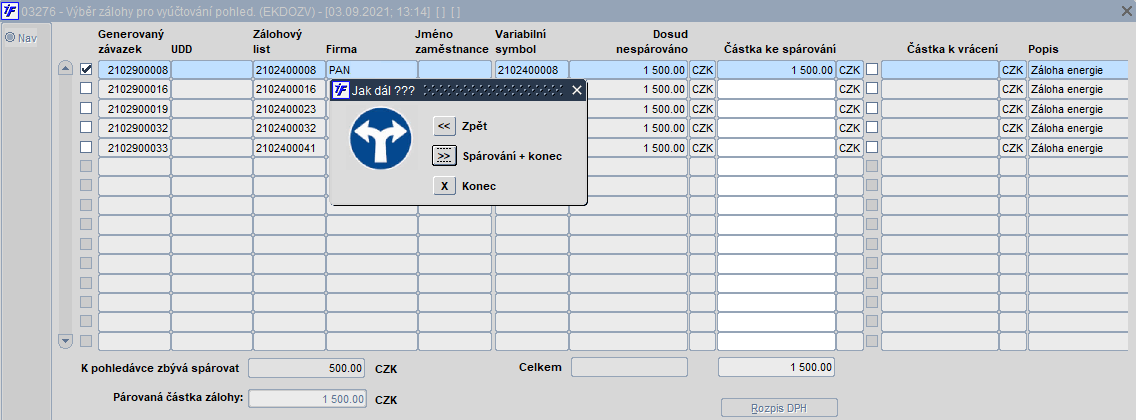Check the row 2102900033 selection checkbox
Viewport: 1136px width, 420px height.
(x=86, y=147)
